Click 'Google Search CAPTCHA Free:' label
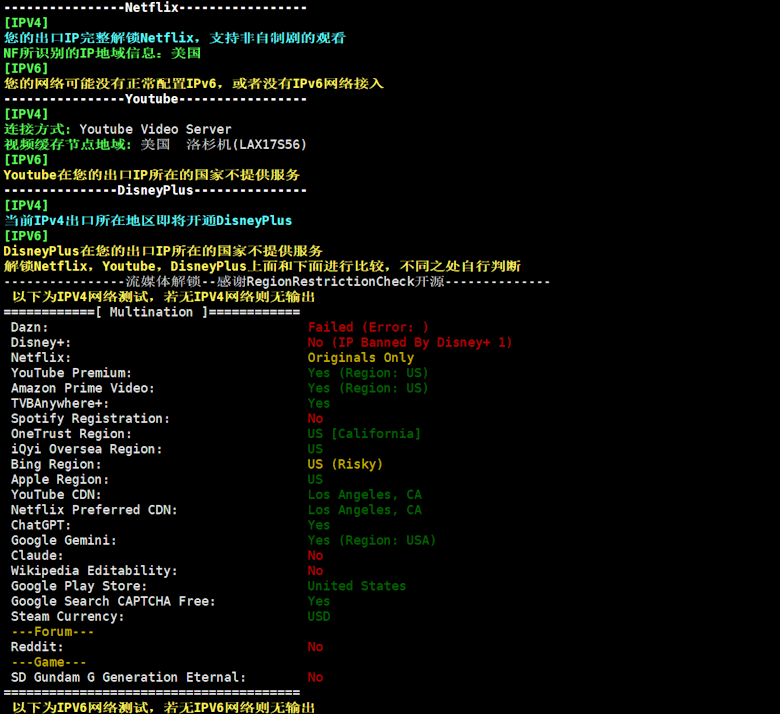780x714 pixels. (113, 602)
